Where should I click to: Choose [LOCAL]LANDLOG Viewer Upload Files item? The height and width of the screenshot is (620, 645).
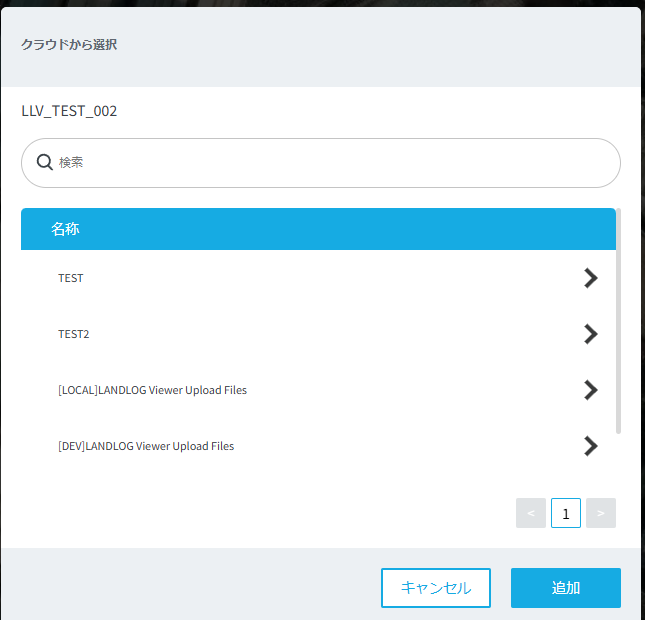click(152, 390)
